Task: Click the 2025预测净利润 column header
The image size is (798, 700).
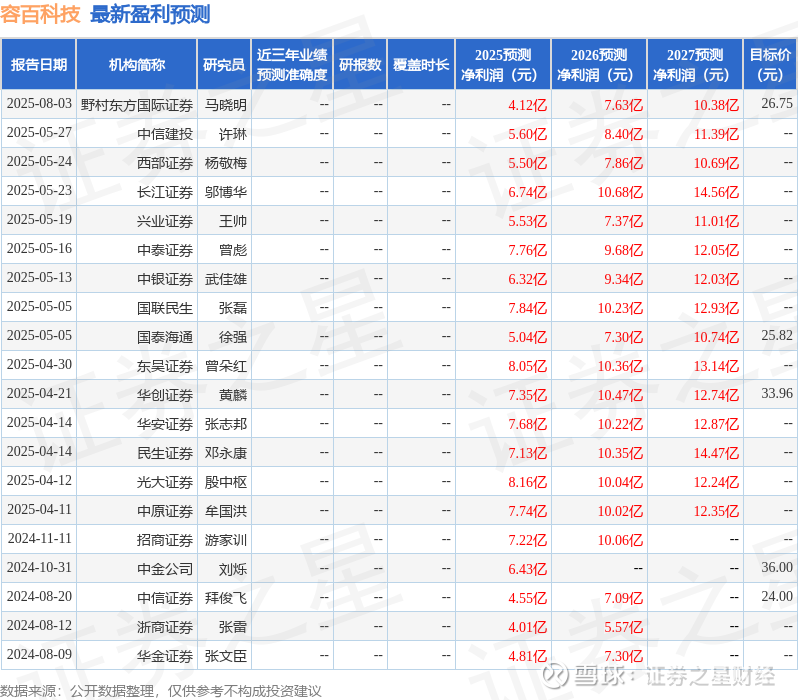Action: coord(503,65)
